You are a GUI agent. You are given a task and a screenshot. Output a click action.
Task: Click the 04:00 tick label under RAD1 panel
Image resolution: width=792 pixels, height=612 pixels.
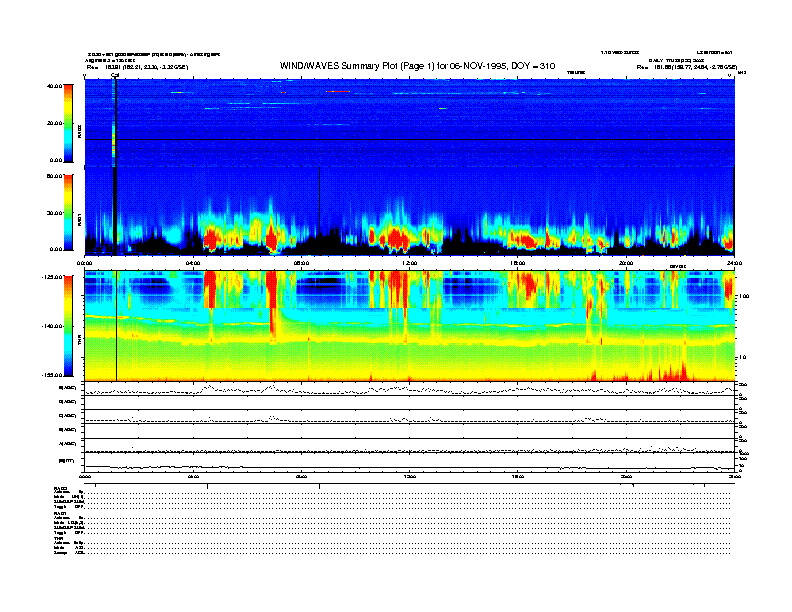click(x=193, y=263)
